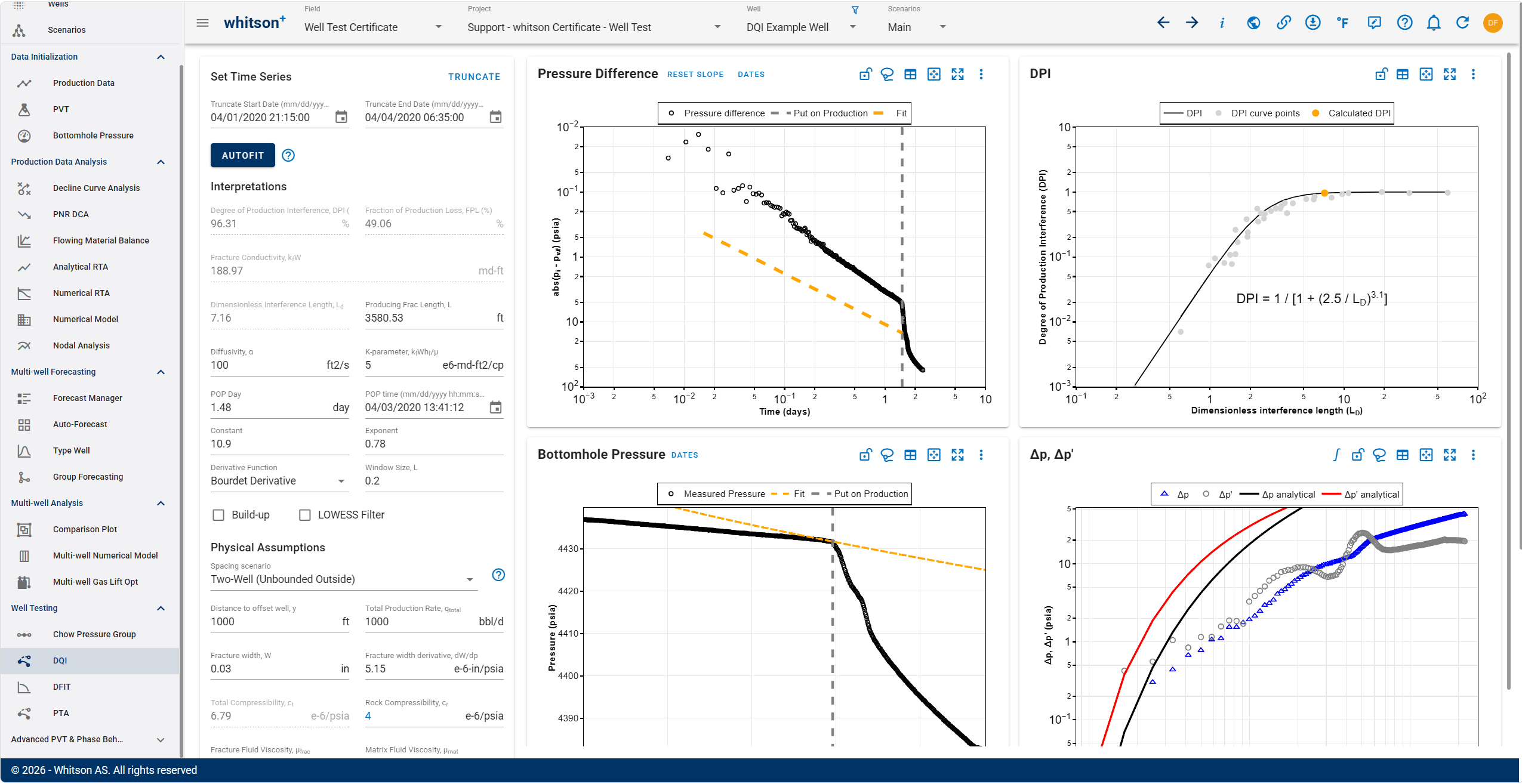Screen dimensions: 1522x784
Task: Open the help question mark icon in header
Action: tap(1404, 23)
